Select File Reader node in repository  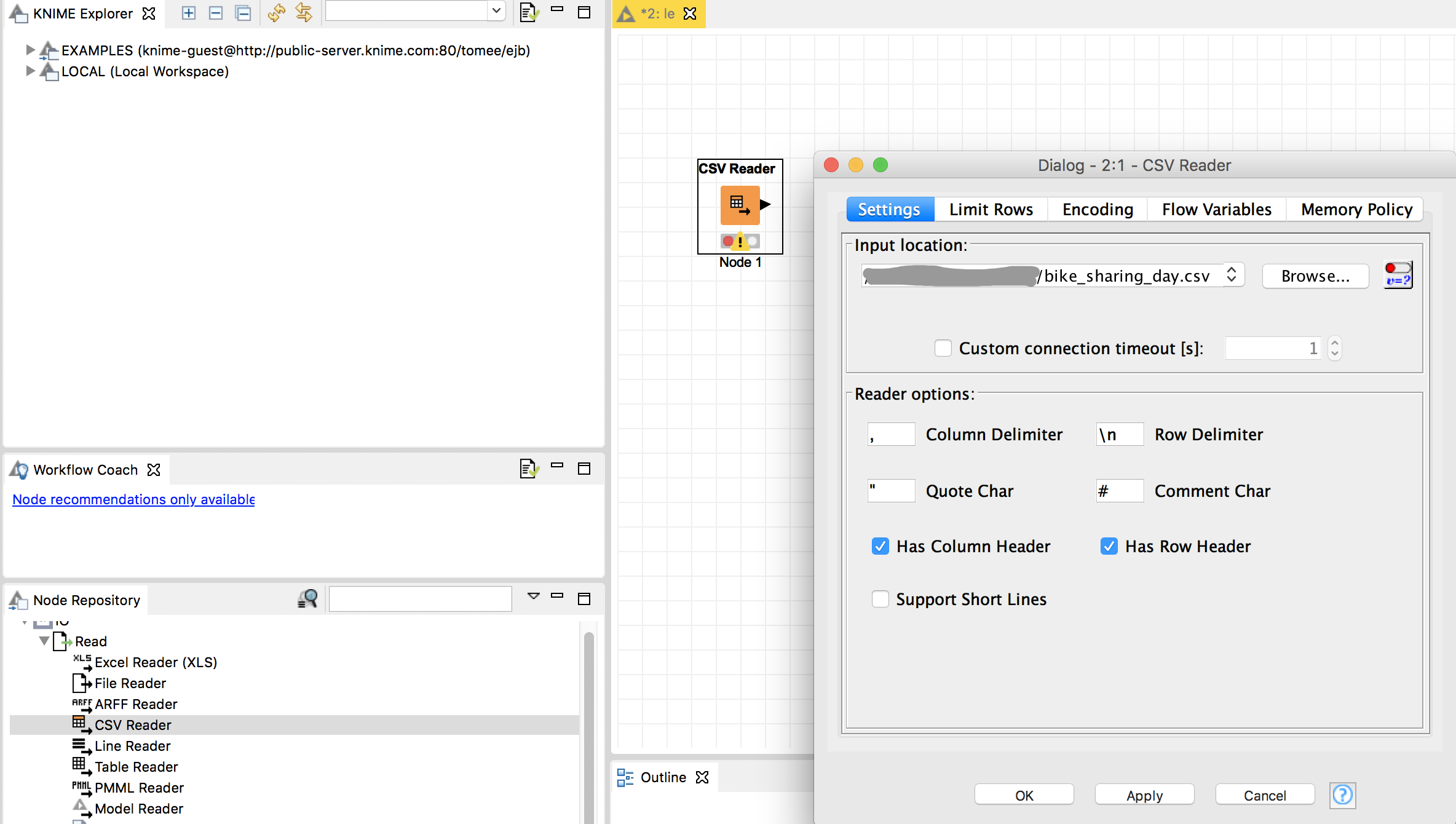click(119, 683)
